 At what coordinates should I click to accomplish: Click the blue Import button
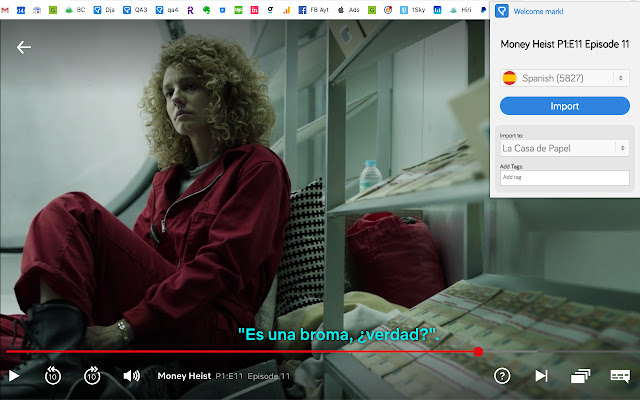click(x=564, y=106)
